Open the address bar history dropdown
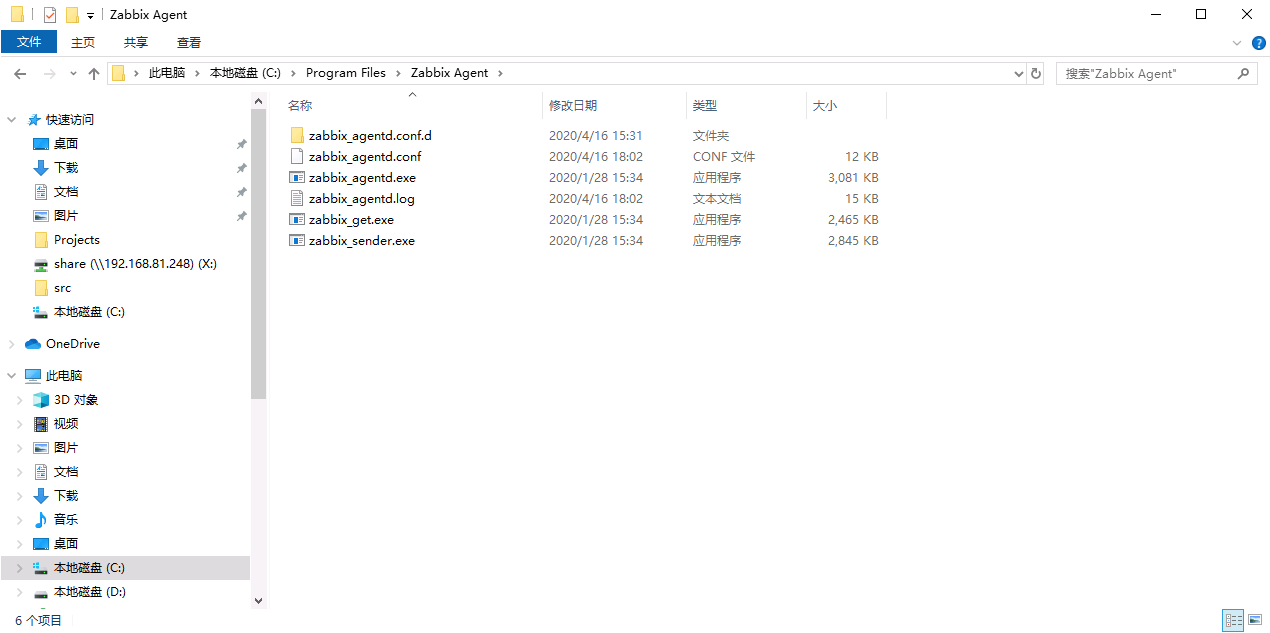 [1019, 74]
